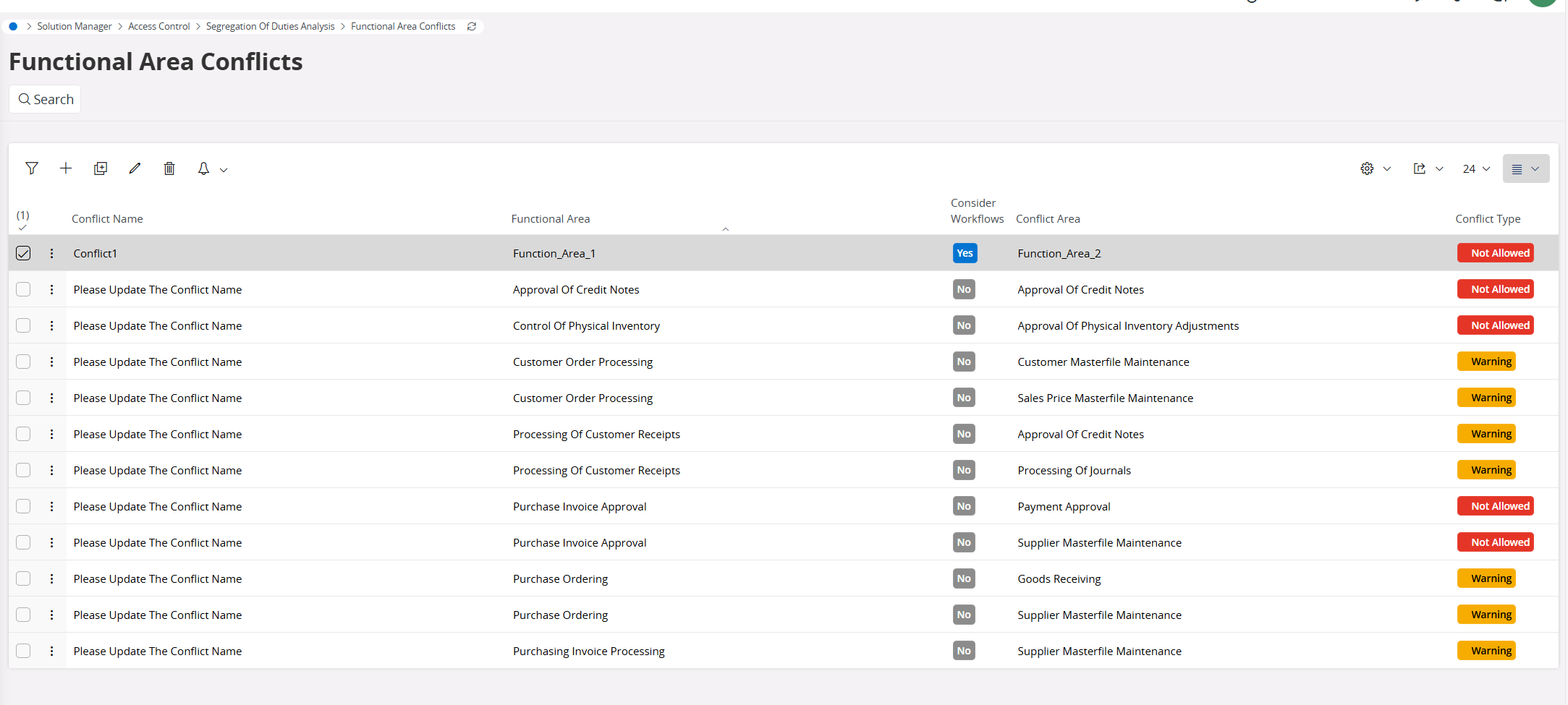Viewport: 1568px width, 705px height.
Task: Open the settings gear in table toolbar
Action: click(1367, 168)
